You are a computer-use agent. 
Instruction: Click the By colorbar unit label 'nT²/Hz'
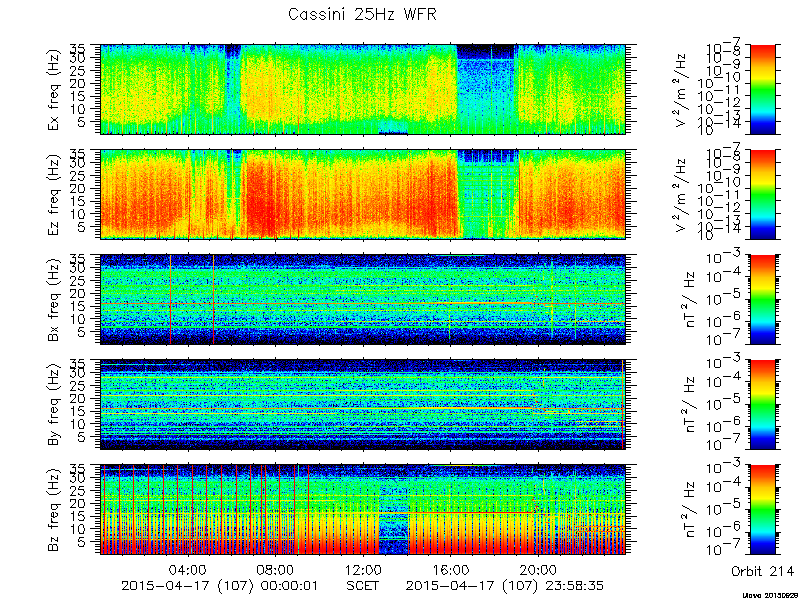[x=688, y=405]
